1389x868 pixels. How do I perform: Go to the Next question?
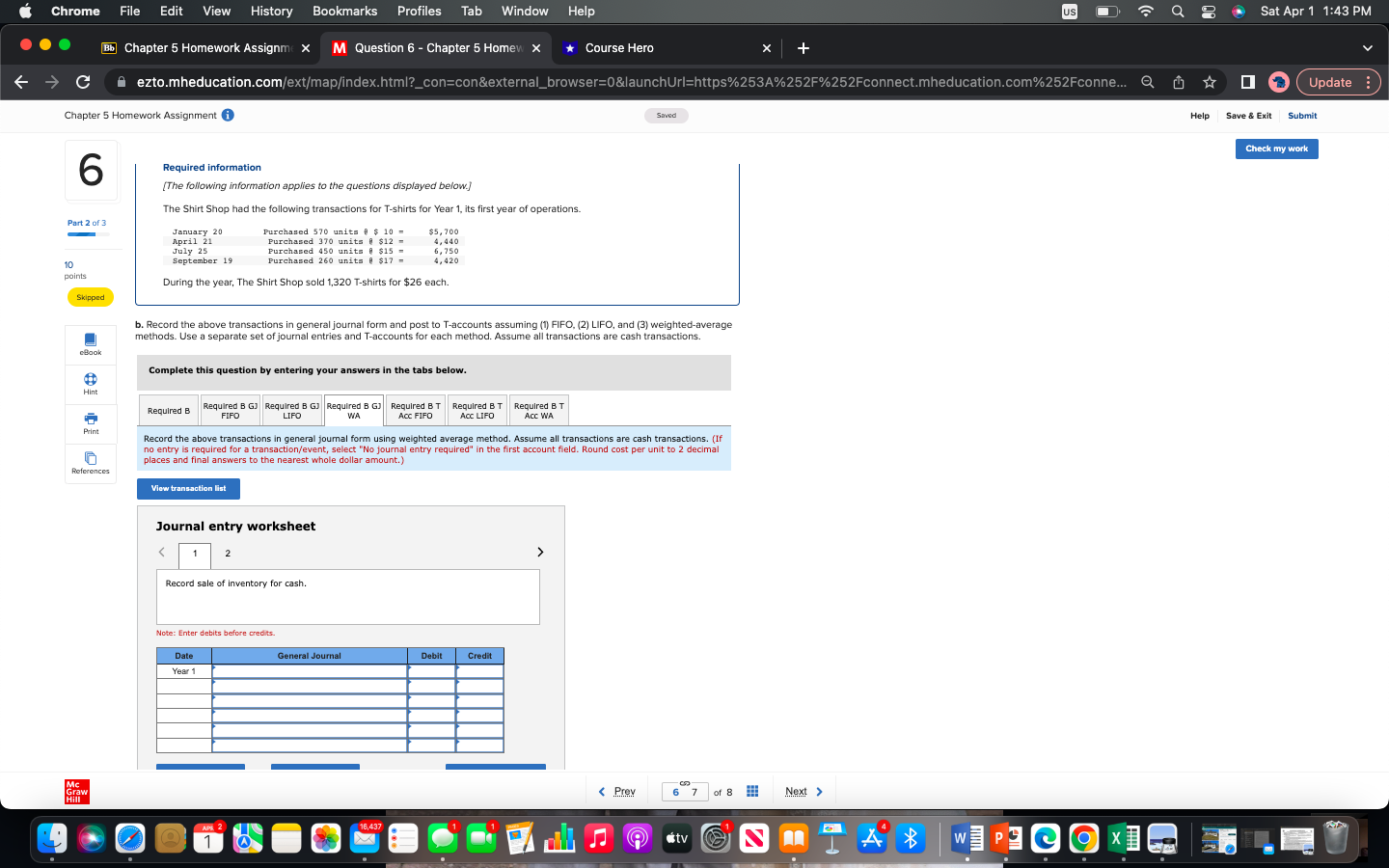pyautogui.click(x=804, y=792)
